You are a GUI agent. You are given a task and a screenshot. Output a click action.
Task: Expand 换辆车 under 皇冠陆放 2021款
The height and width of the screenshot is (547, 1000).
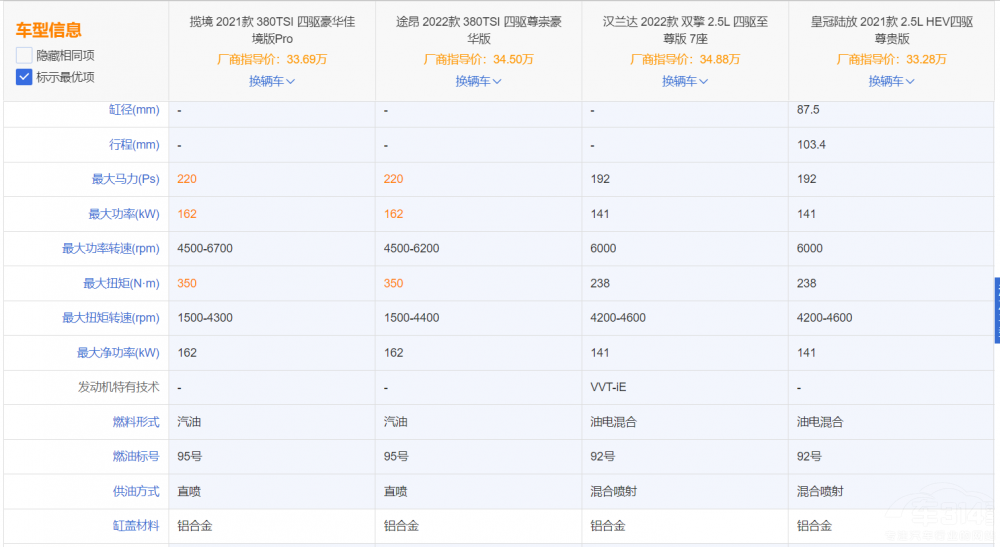(x=891, y=81)
